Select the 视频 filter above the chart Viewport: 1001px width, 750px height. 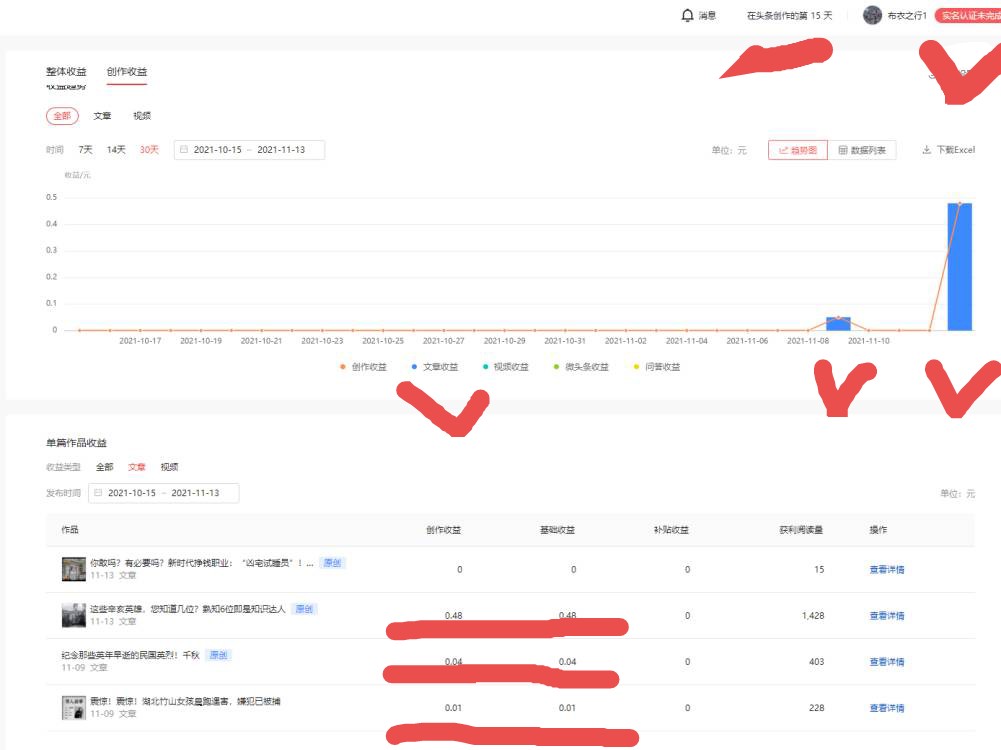click(142, 116)
